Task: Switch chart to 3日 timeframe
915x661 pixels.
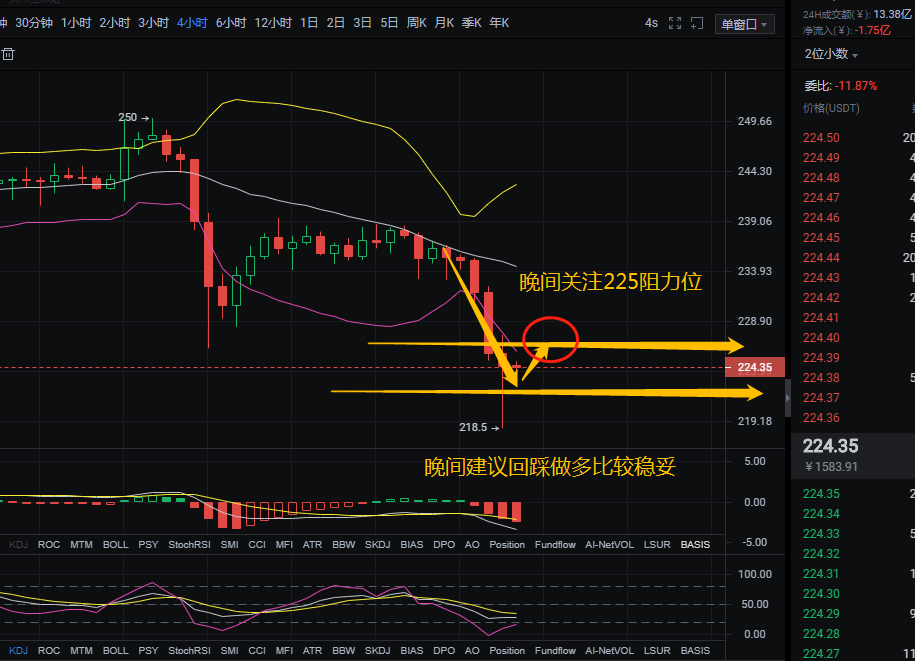Action: [x=362, y=23]
